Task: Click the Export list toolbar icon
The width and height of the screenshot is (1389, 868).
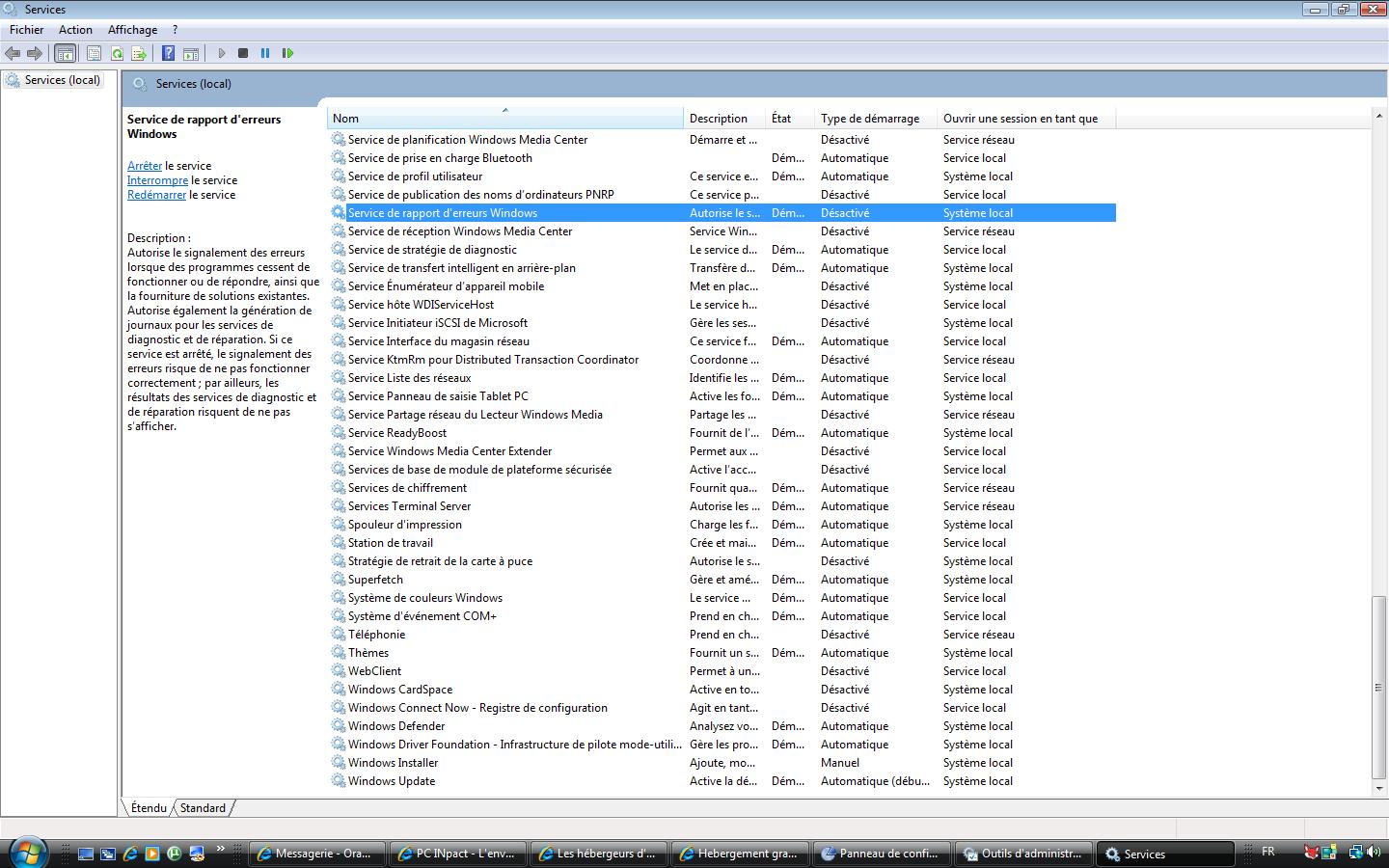Action: (x=139, y=53)
